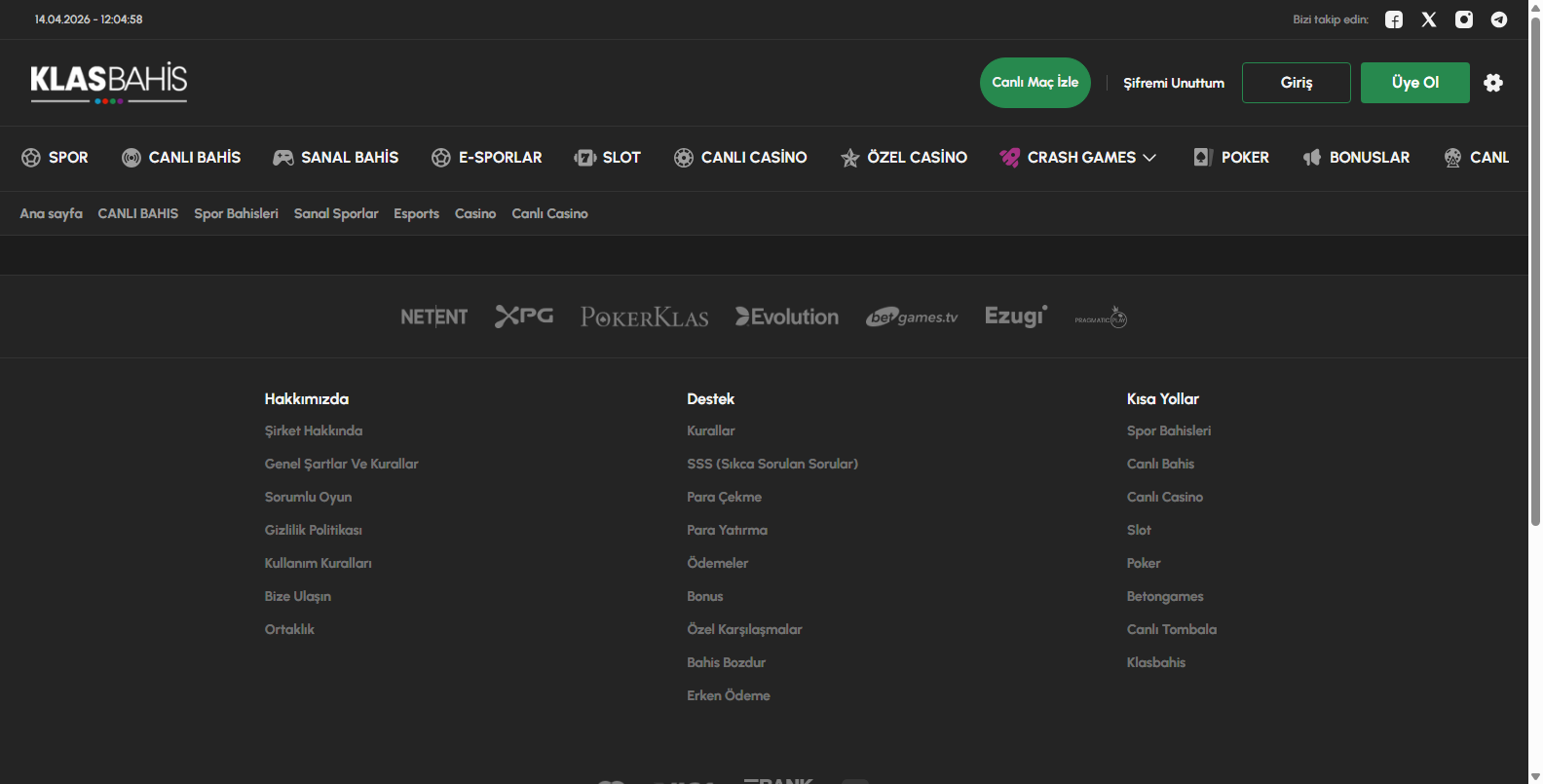Click the POKER card icon
Screen dimensions: 1543x784
tap(1203, 158)
